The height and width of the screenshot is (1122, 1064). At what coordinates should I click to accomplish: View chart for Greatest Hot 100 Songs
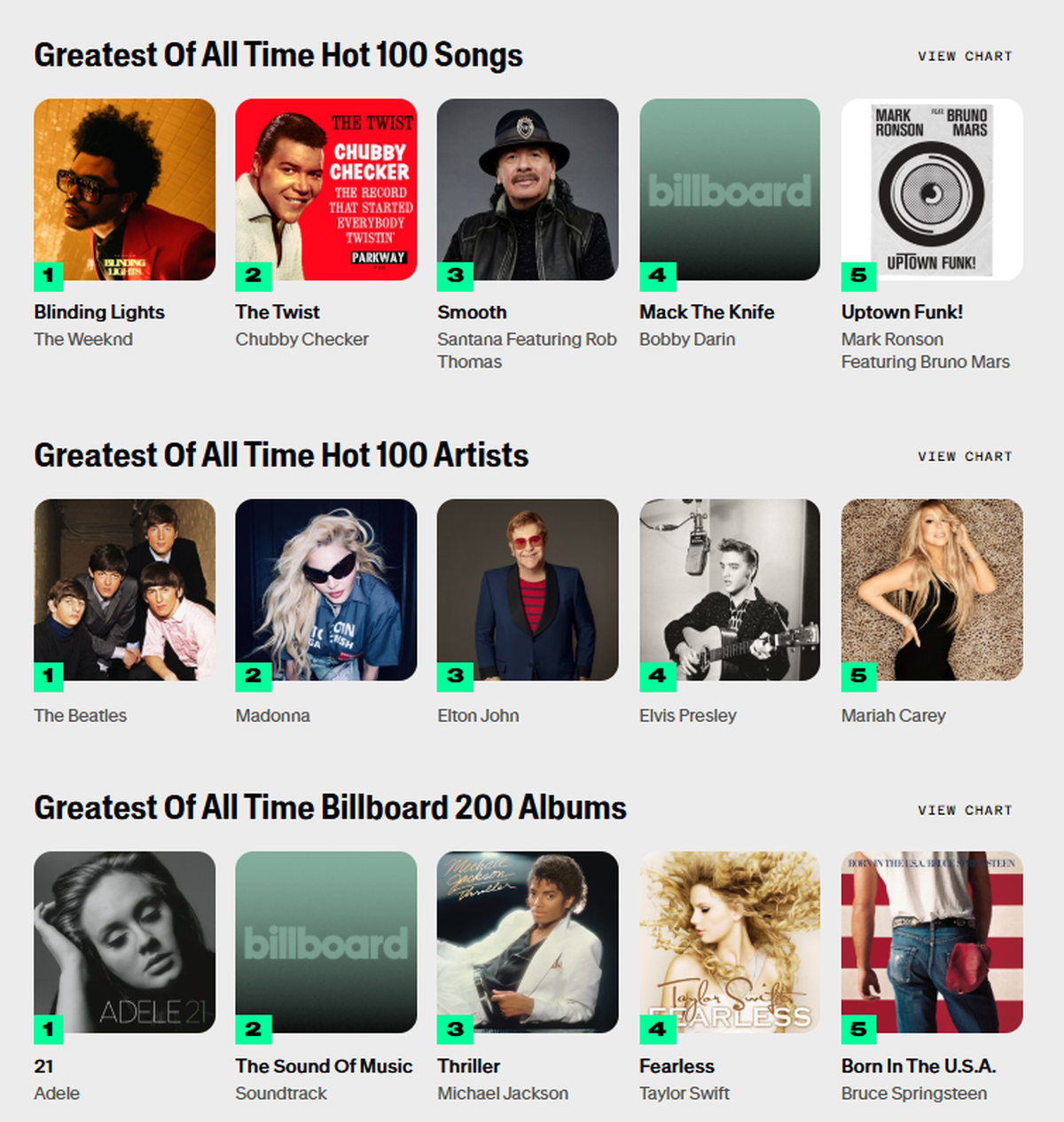pos(965,56)
